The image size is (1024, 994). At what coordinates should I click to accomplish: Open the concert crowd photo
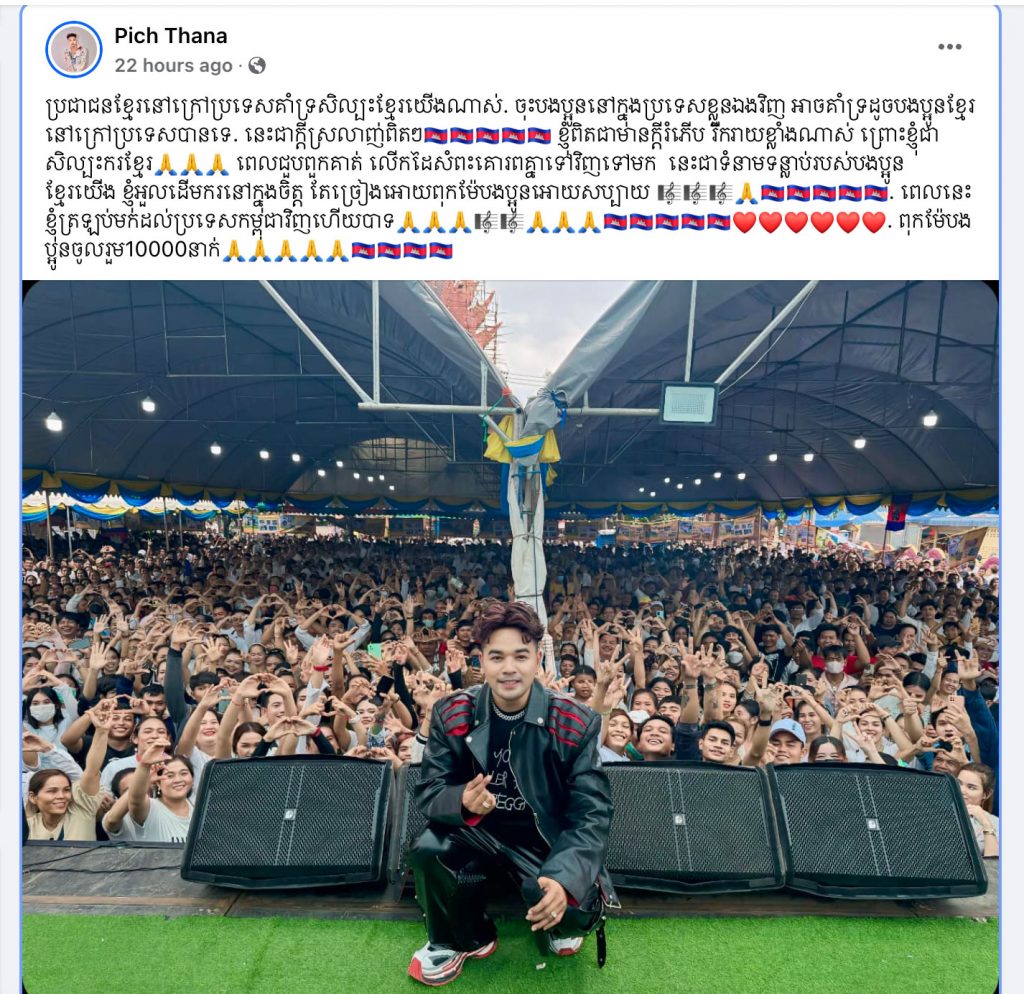click(x=510, y=637)
